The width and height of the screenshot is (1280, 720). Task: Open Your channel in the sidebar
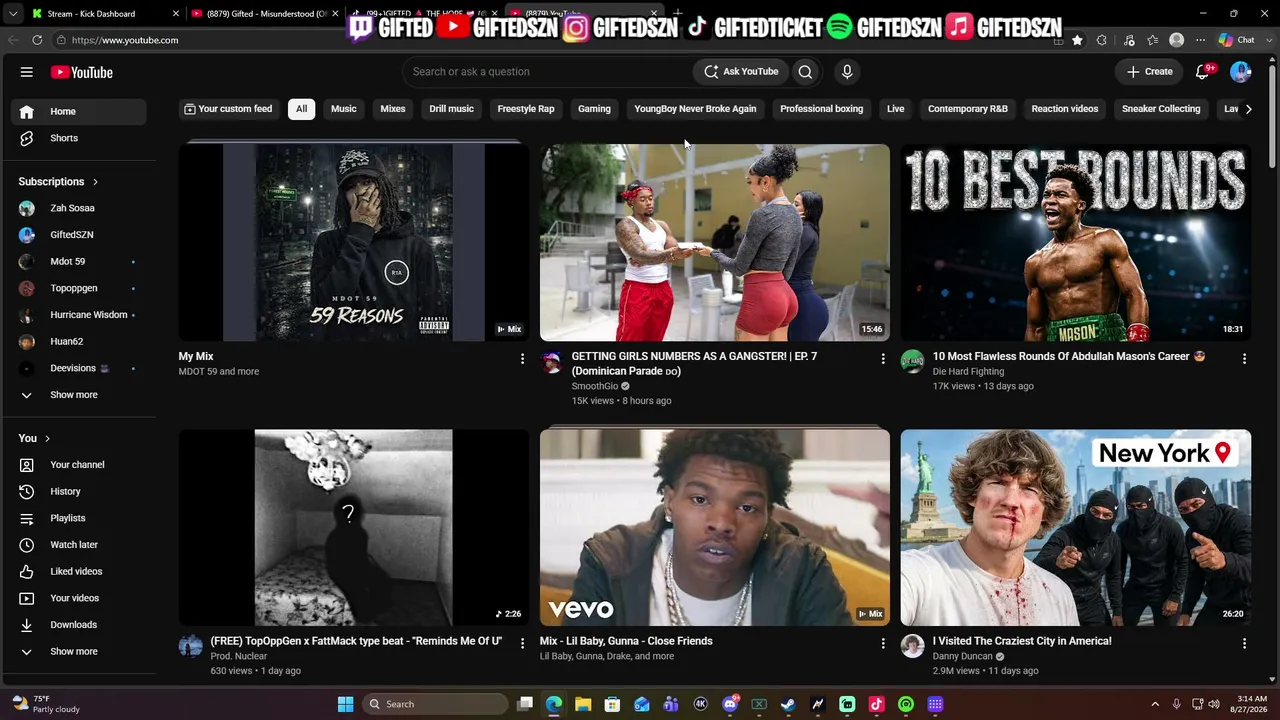(x=79, y=465)
